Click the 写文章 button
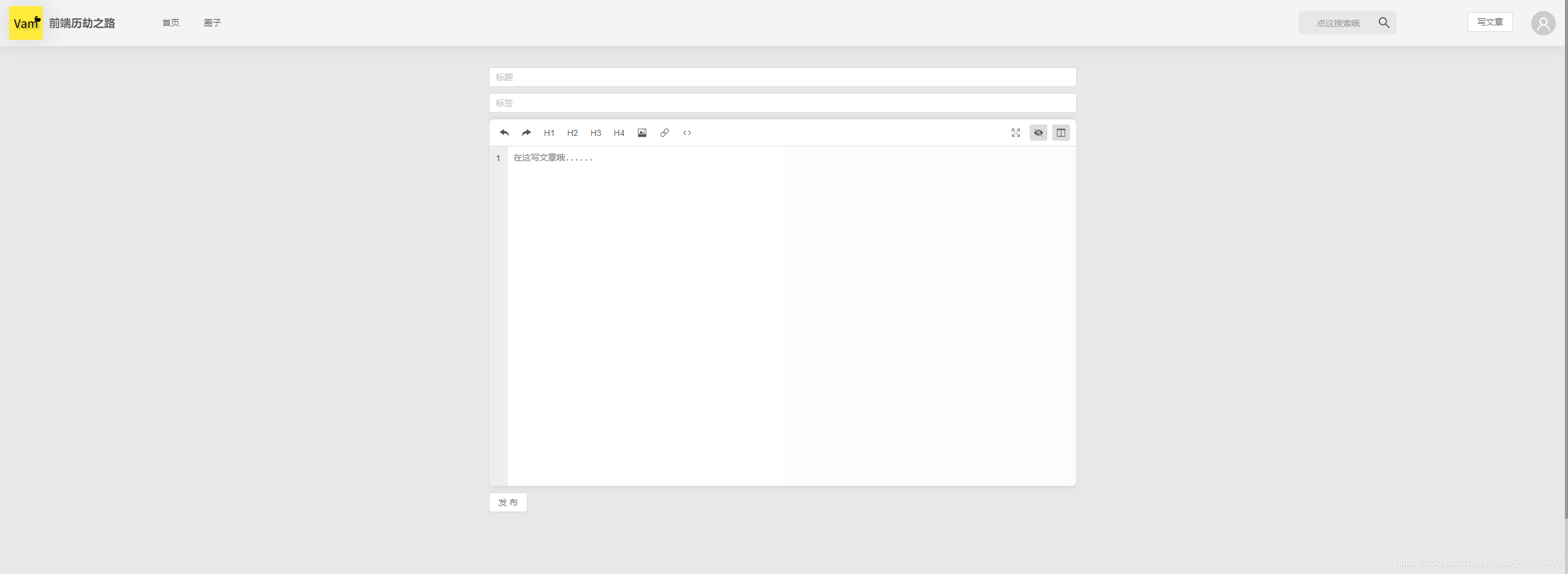Screen dimensions: 1568x574 click(x=1490, y=22)
